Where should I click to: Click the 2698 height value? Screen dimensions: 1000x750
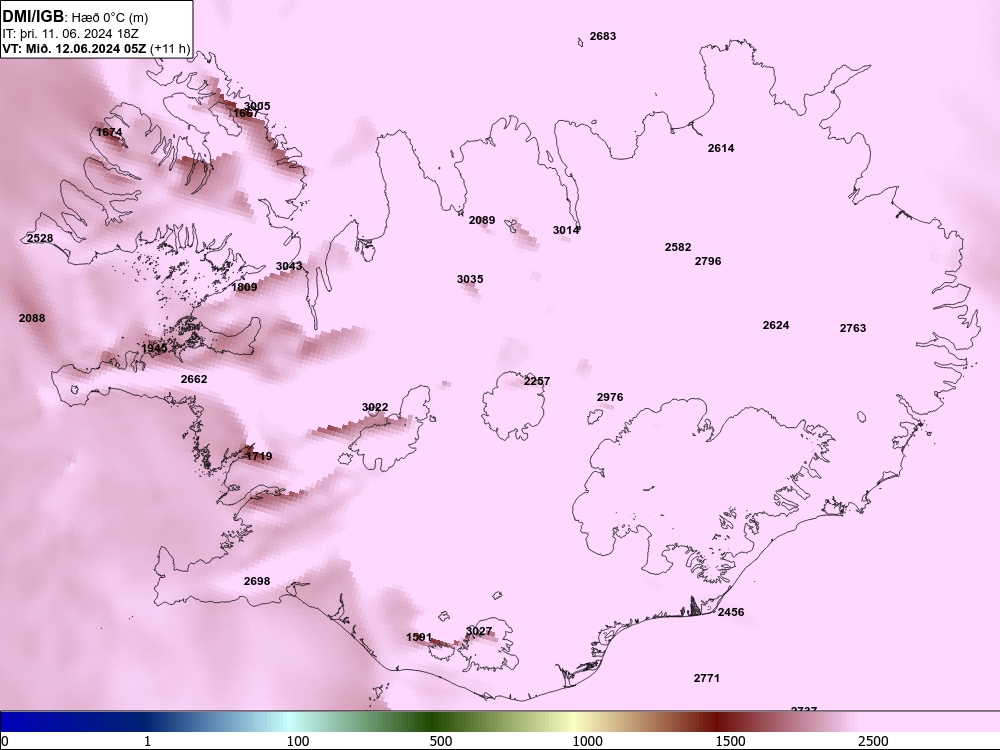[x=257, y=581]
